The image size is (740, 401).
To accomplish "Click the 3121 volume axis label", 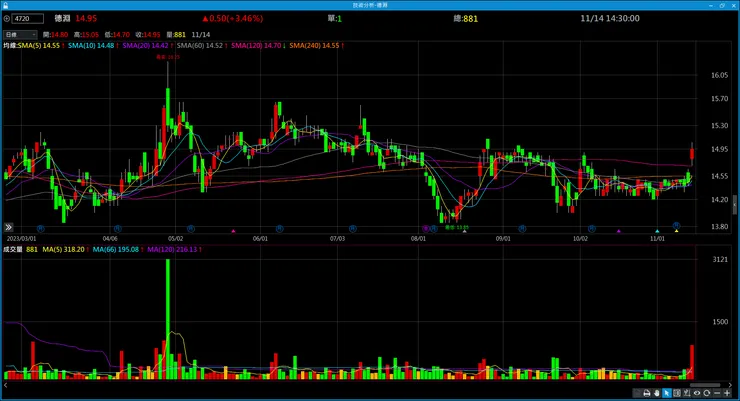I will (720, 259).
